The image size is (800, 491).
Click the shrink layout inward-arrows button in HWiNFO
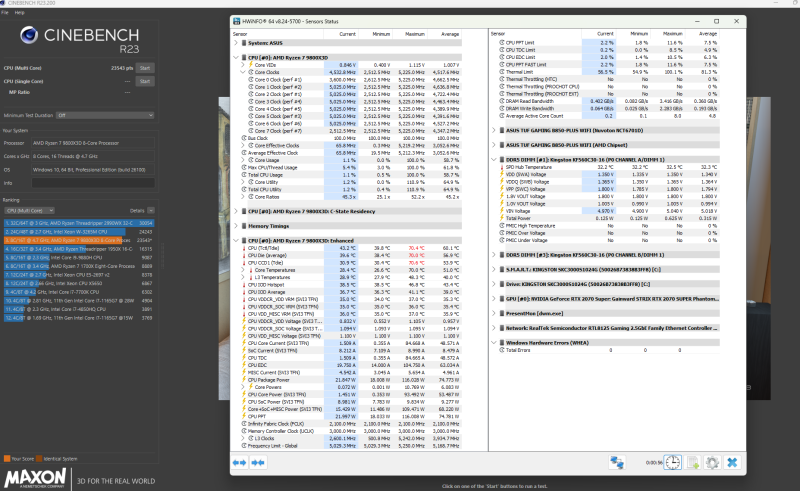coord(258,462)
